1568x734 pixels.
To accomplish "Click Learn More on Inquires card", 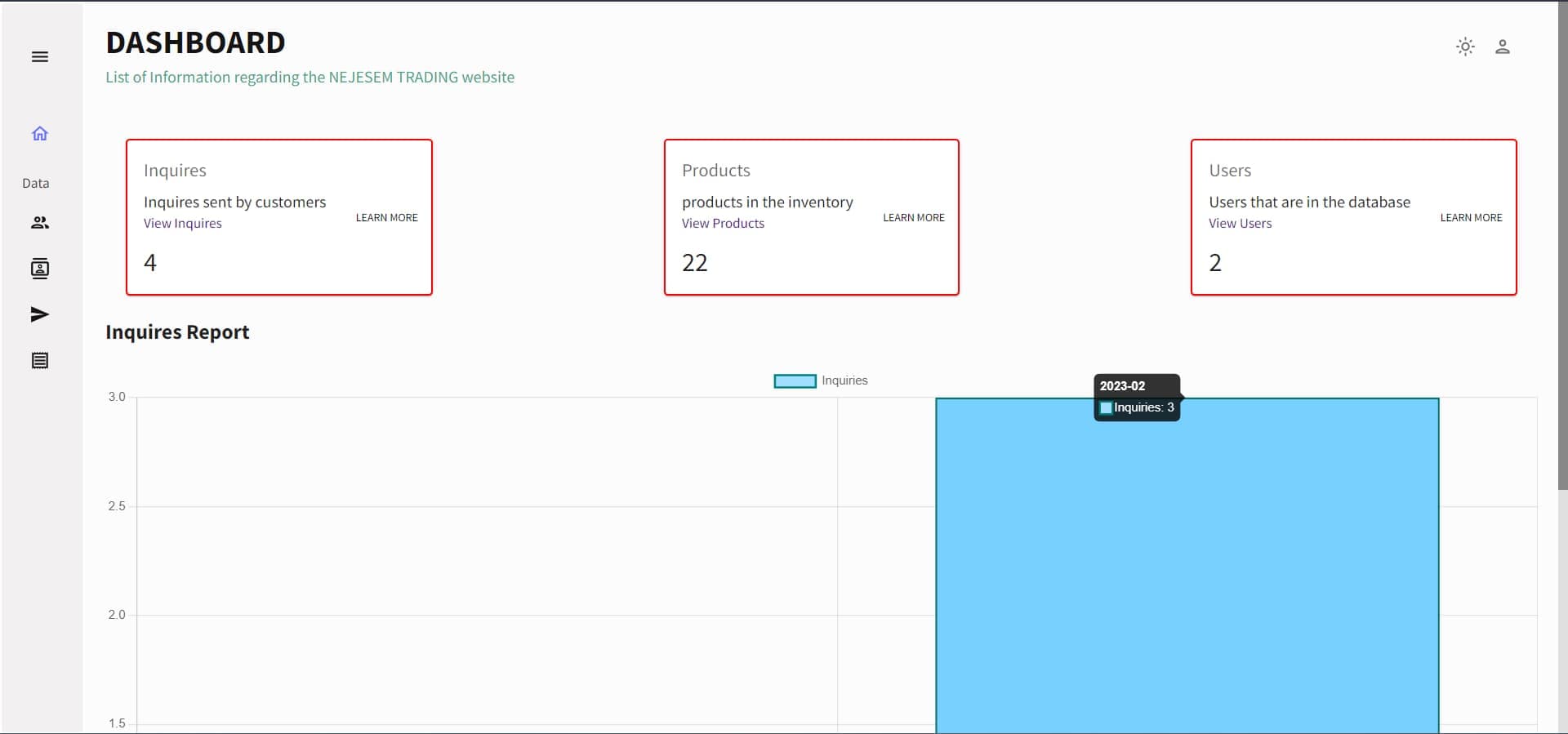I will coord(386,218).
